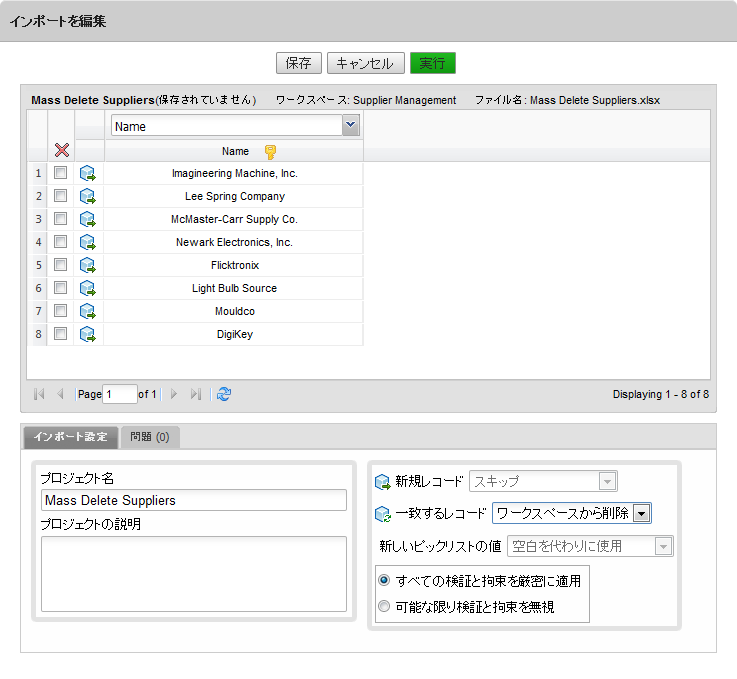Select すべての検証と拘束を厳密に適用 radio option
Screen dimensions: 737x679
[x=384, y=580]
